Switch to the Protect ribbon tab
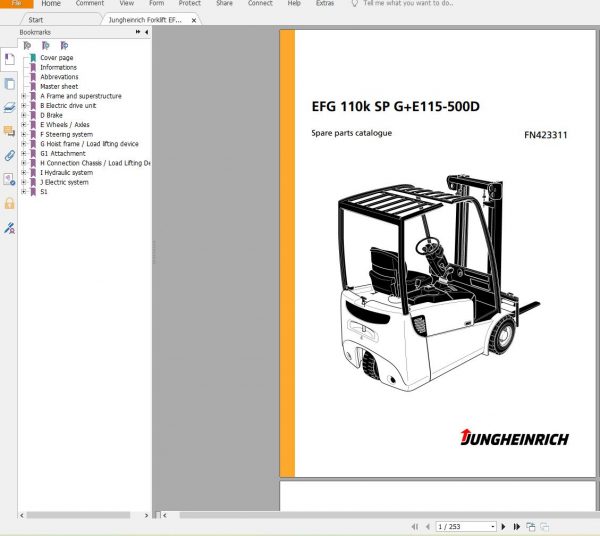600x536 pixels. 190,3
